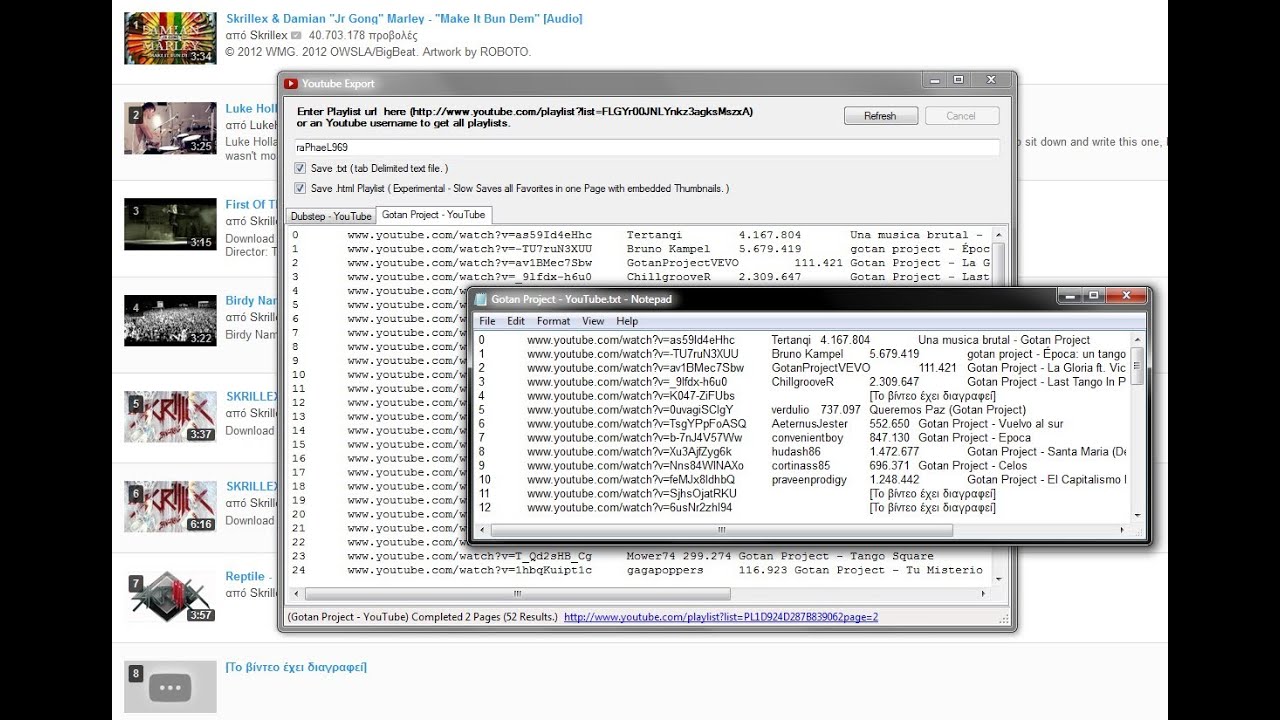Click 'Gotan Project - Tango Square' in Youtube Export list

pyautogui.click(x=836, y=556)
